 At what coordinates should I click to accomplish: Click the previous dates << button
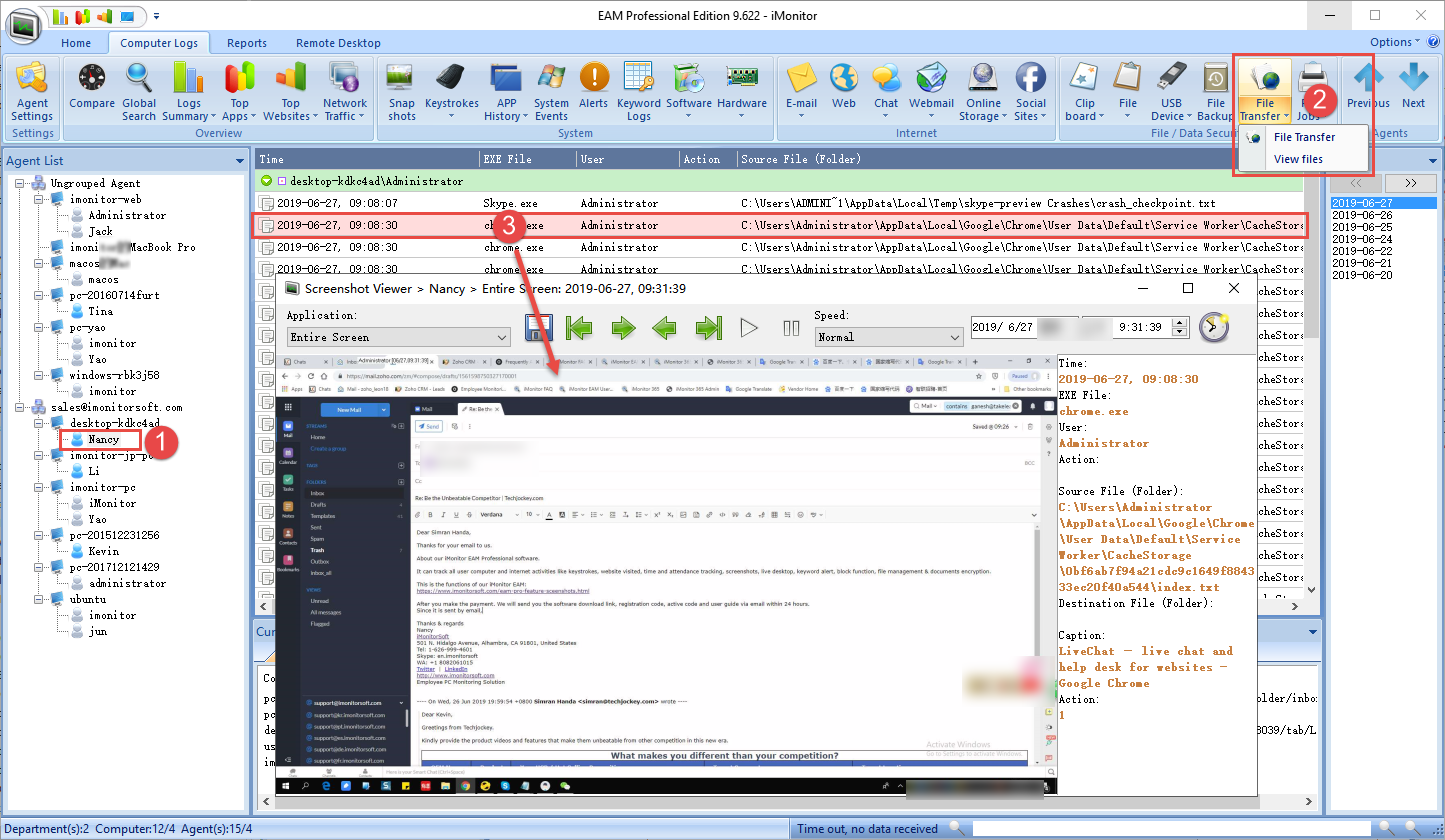click(x=1356, y=183)
